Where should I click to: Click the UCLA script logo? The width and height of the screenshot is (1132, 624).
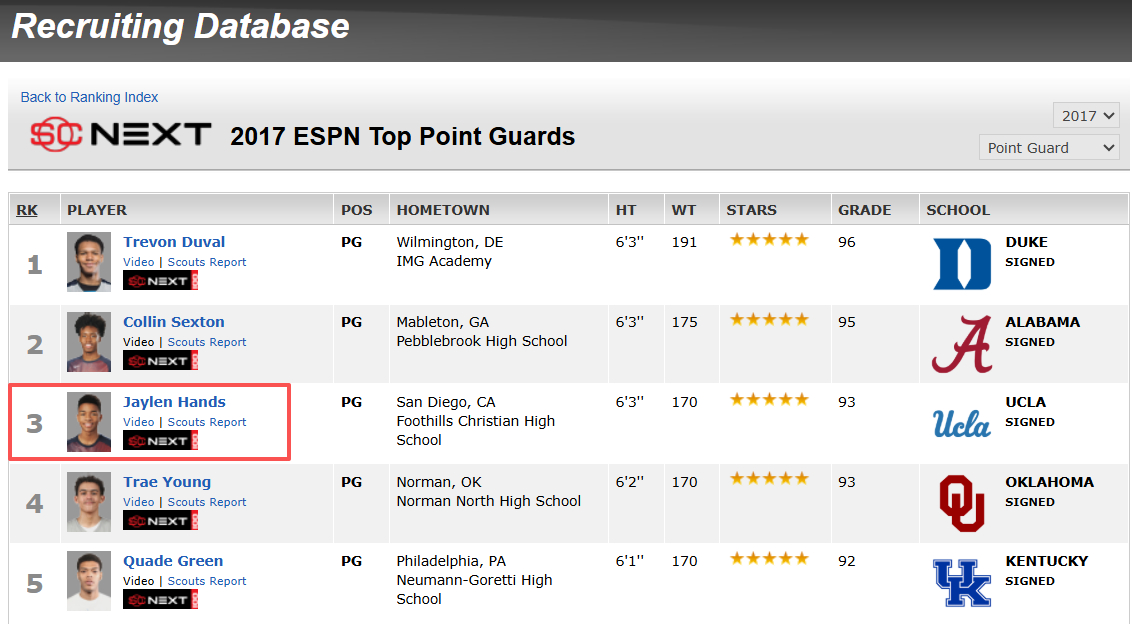(962, 423)
